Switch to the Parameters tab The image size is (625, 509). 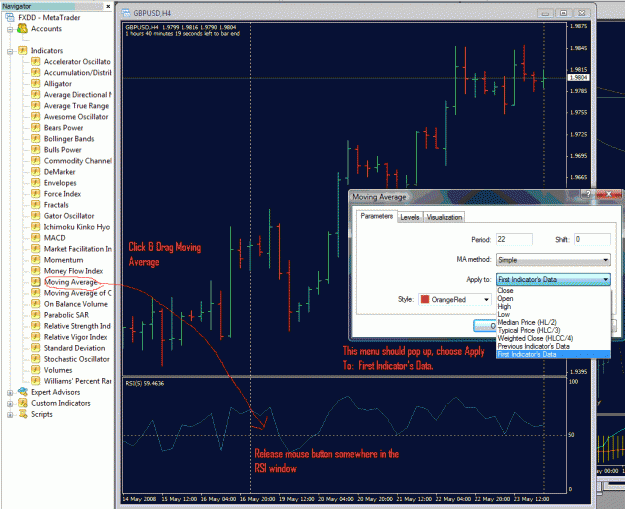[376, 216]
